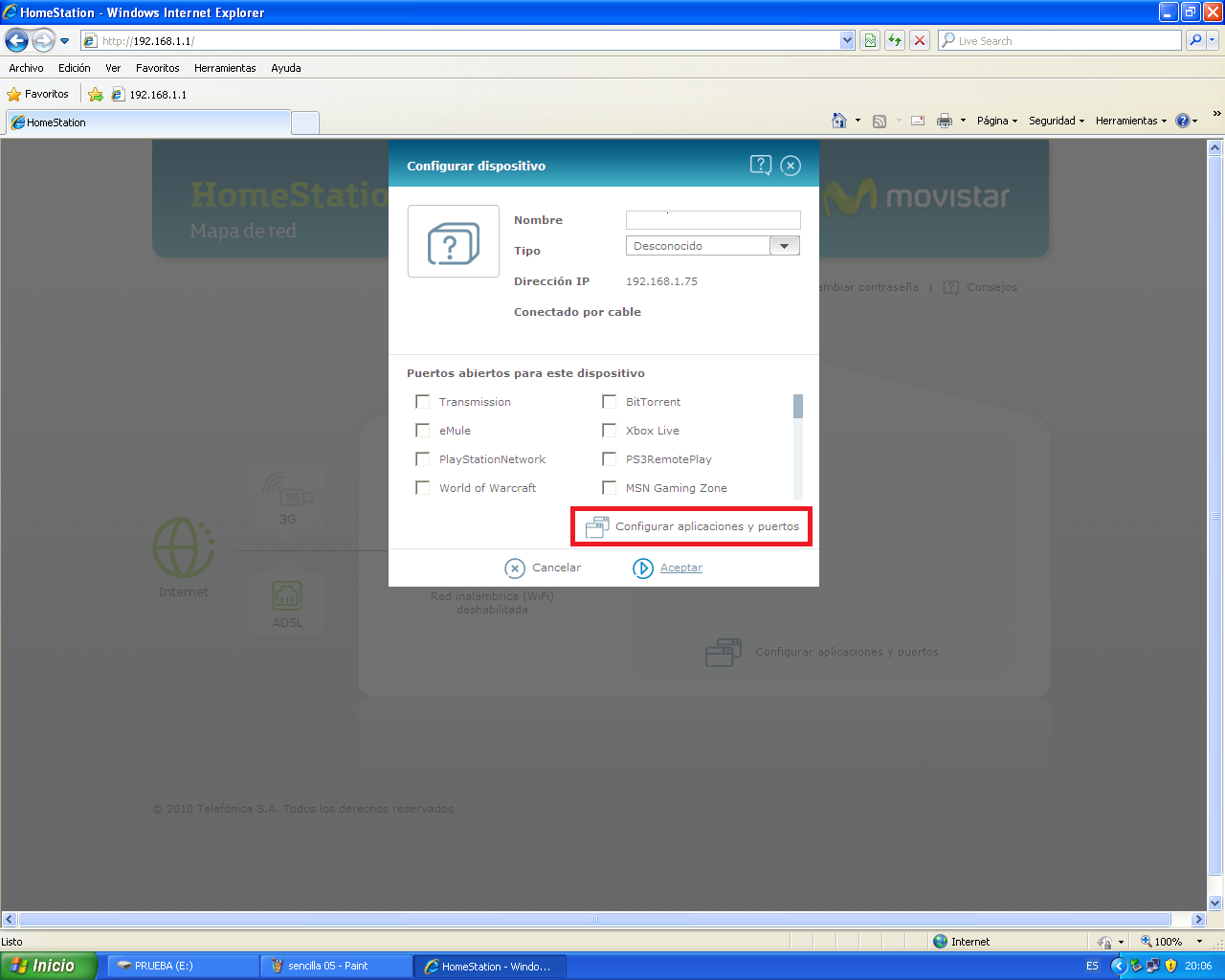Viewport: 1225px width, 980px height.
Task: Open the 192.168.1.1 favorites bar link
Action: (149, 94)
